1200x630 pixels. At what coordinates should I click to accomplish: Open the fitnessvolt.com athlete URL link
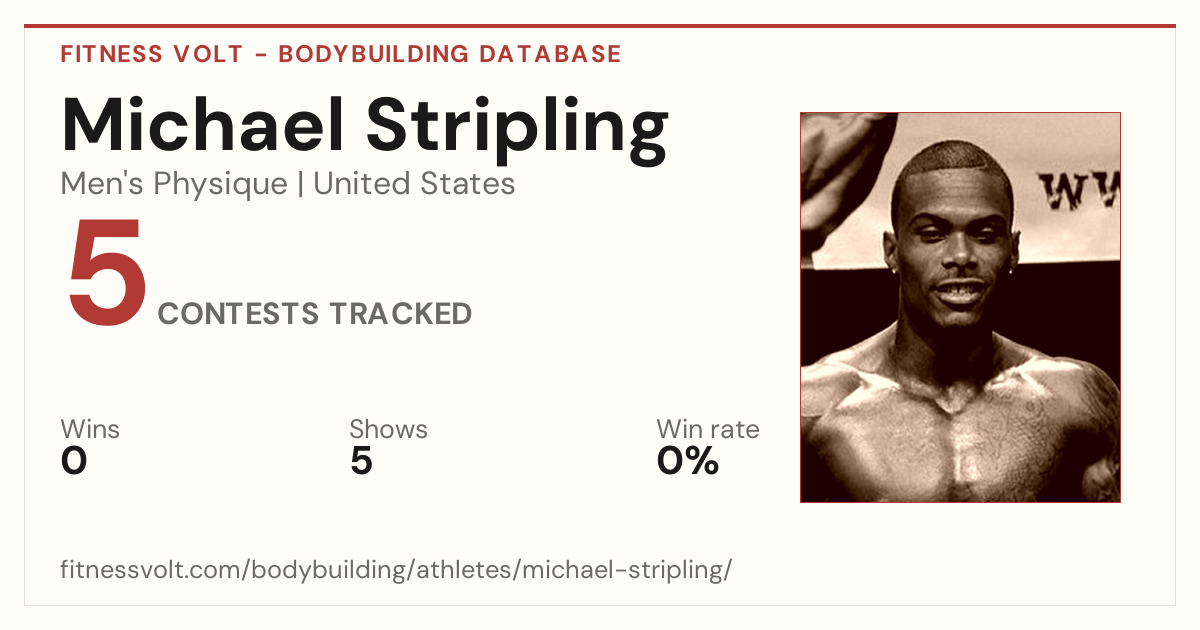[x=397, y=570]
